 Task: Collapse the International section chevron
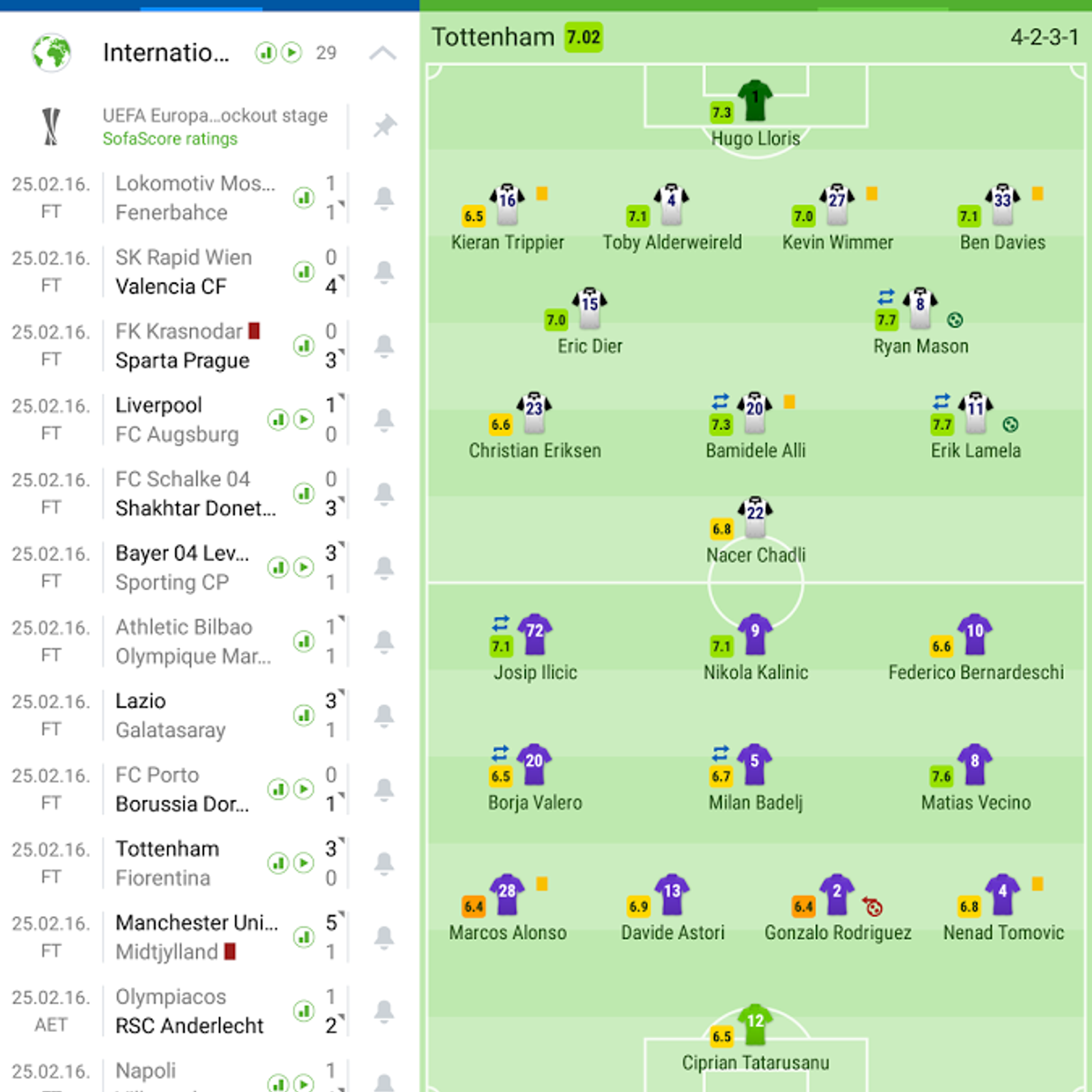point(383,53)
